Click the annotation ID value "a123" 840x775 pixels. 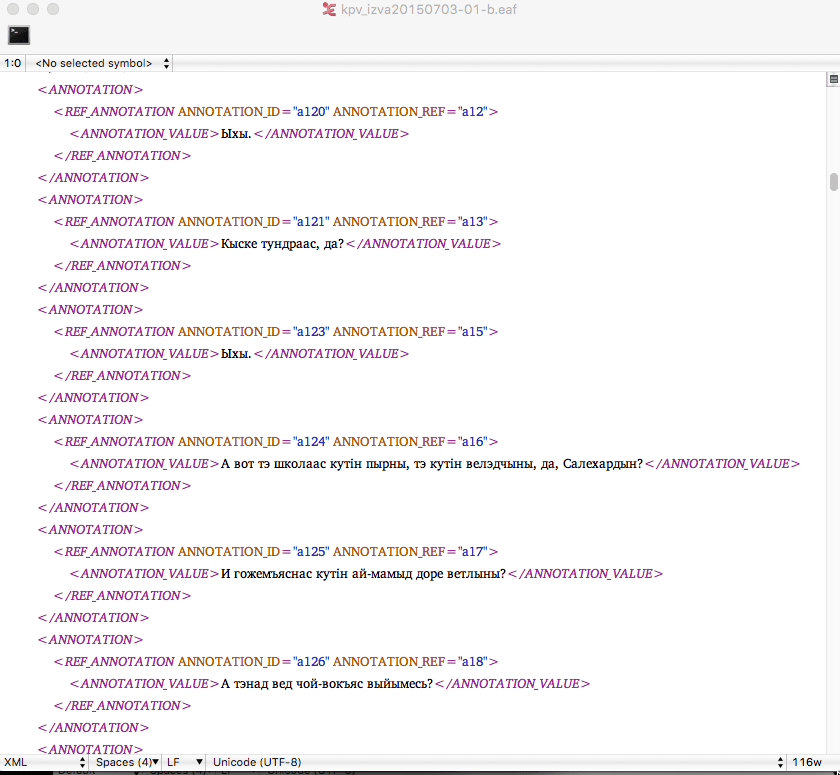click(x=311, y=332)
